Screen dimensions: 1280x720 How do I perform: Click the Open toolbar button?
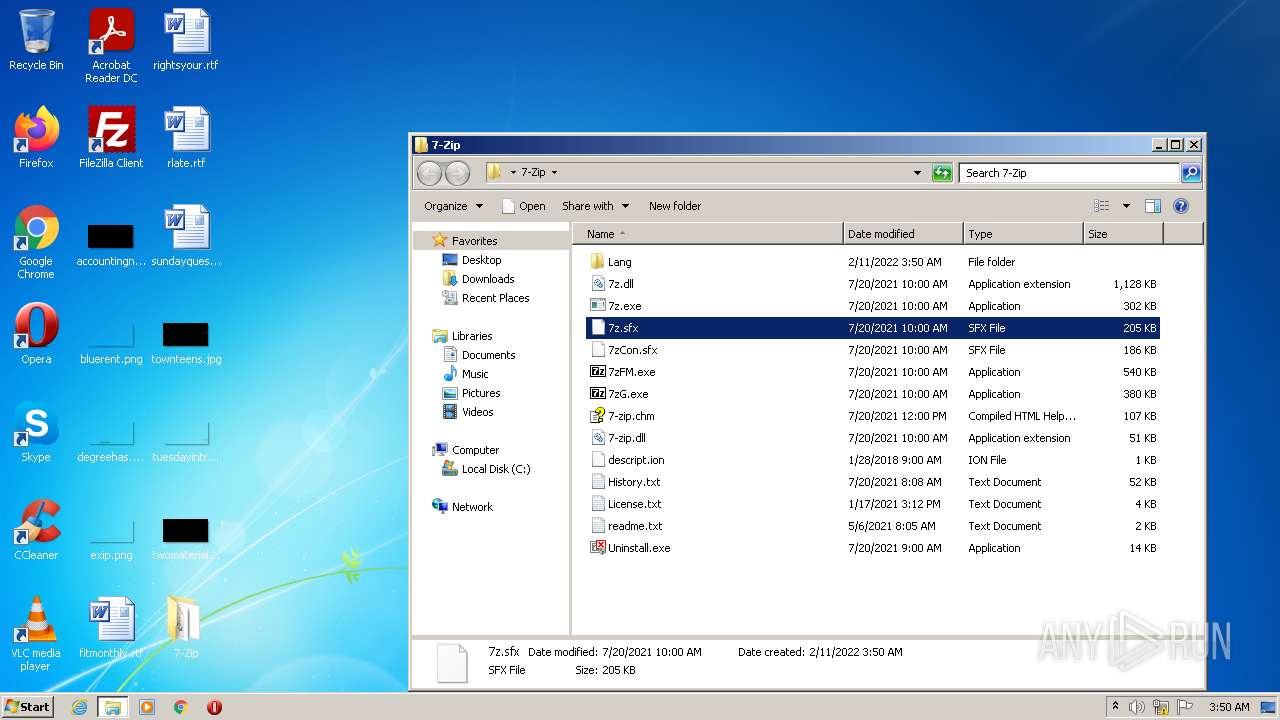click(523, 206)
